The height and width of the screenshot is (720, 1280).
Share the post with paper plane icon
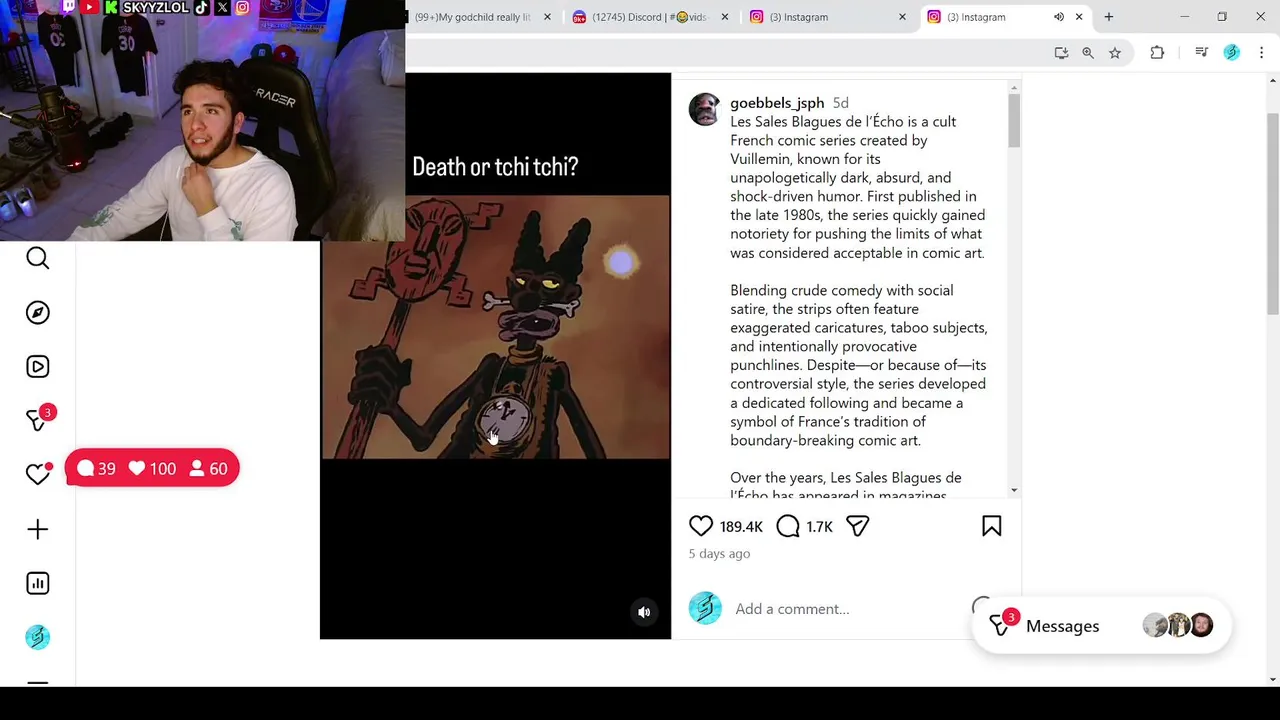(858, 526)
